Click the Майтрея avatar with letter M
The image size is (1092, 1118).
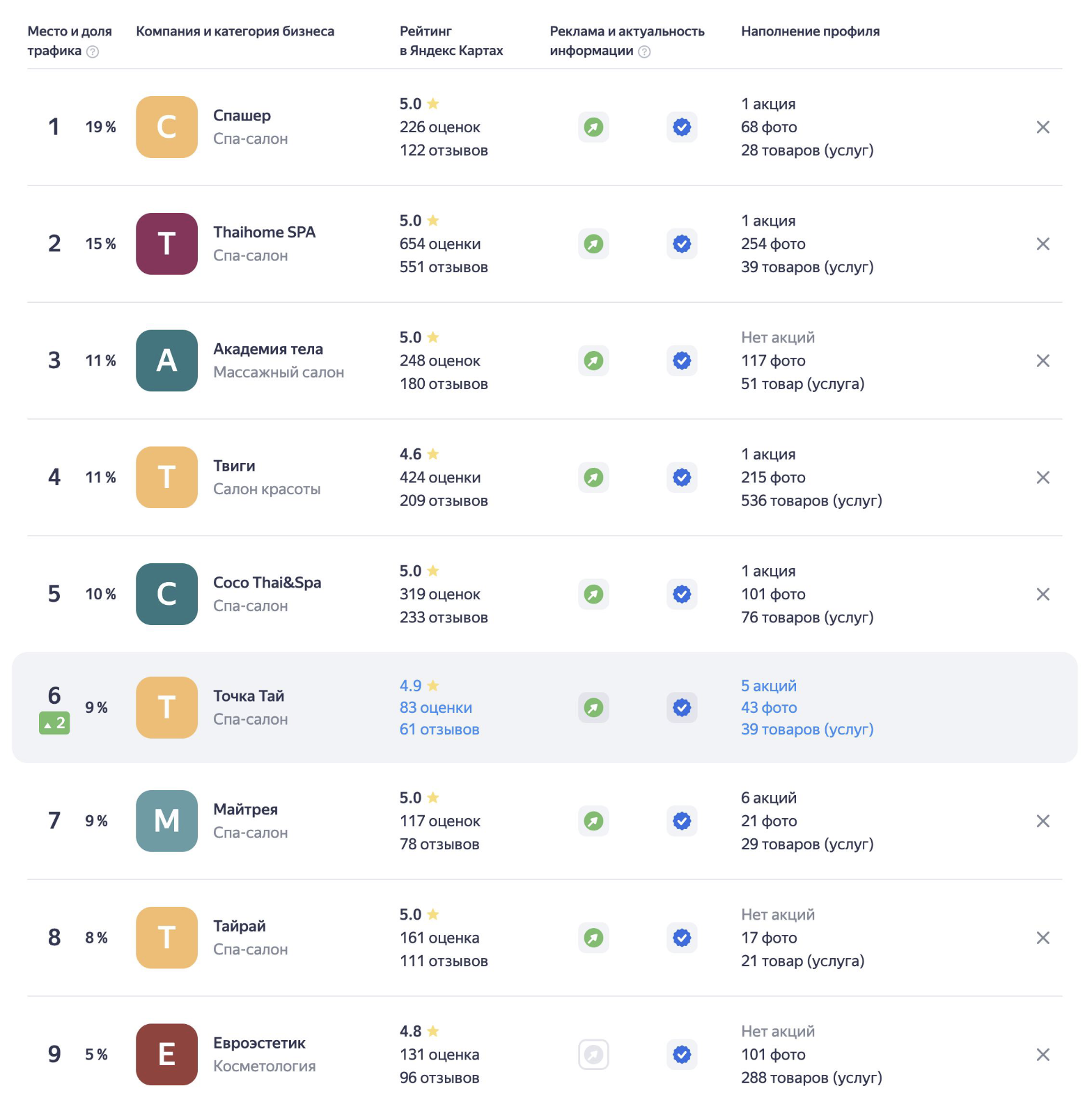pos(166,821)
